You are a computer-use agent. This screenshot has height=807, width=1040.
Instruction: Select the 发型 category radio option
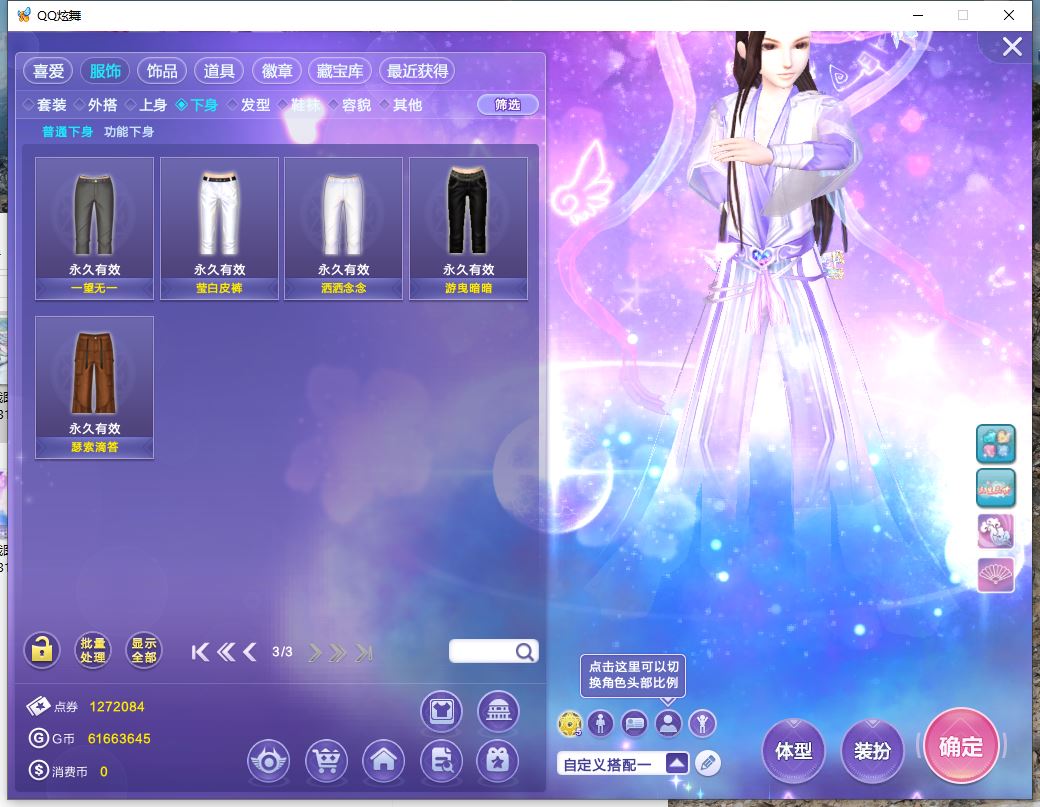click(249, 105)
